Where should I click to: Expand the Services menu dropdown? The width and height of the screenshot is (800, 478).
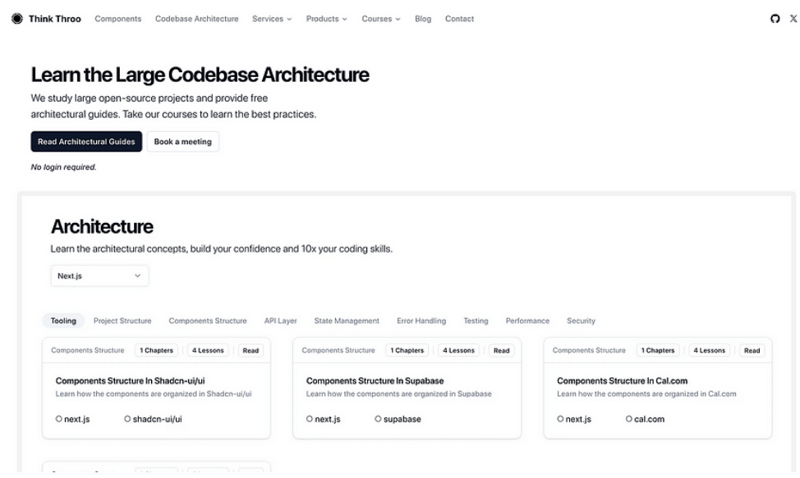[271, 19]
